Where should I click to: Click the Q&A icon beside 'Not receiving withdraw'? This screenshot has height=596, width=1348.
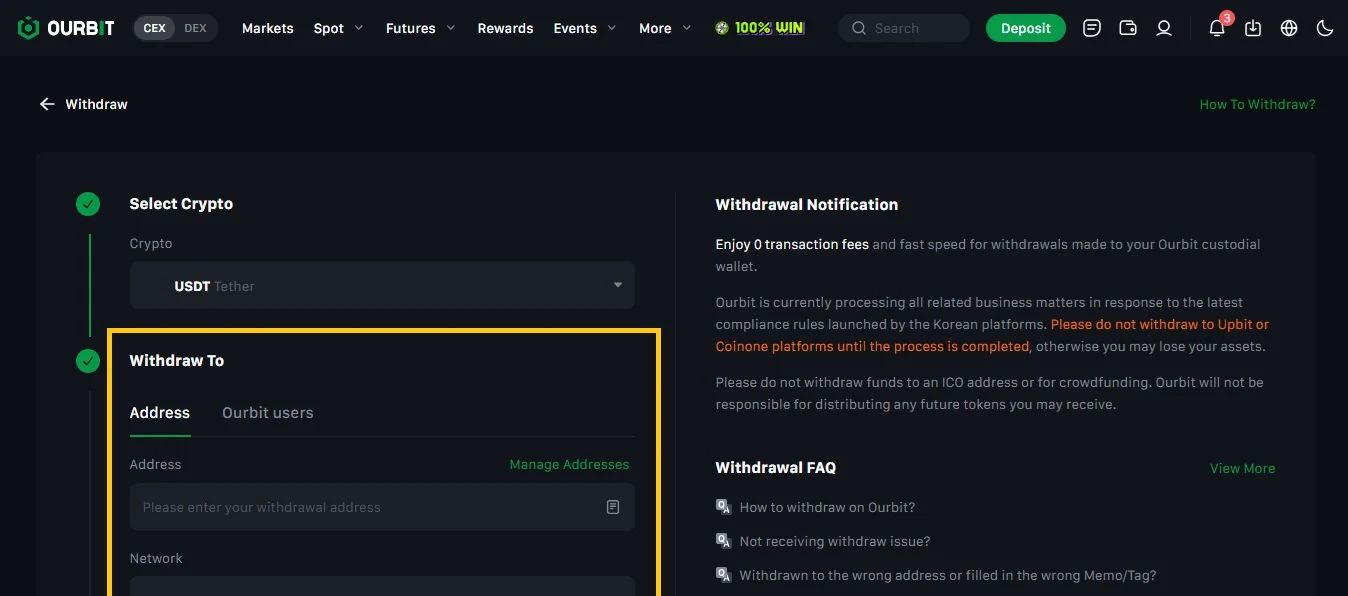[724, 541]
